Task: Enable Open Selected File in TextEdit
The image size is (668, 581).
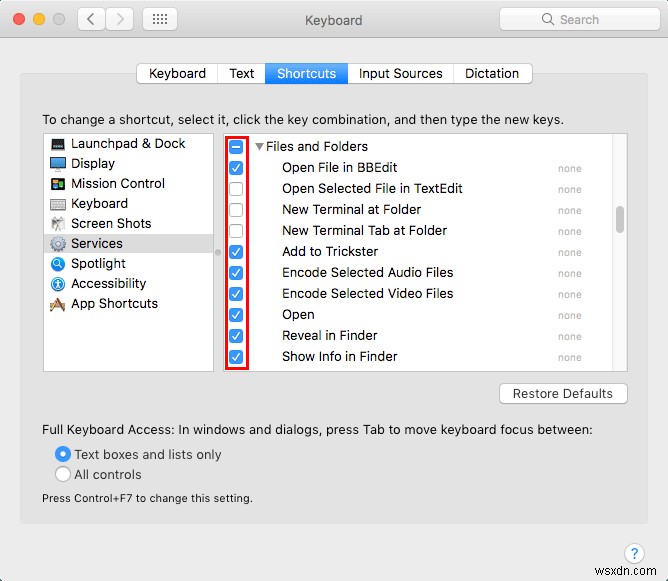Action: click(x=236, y=189)
